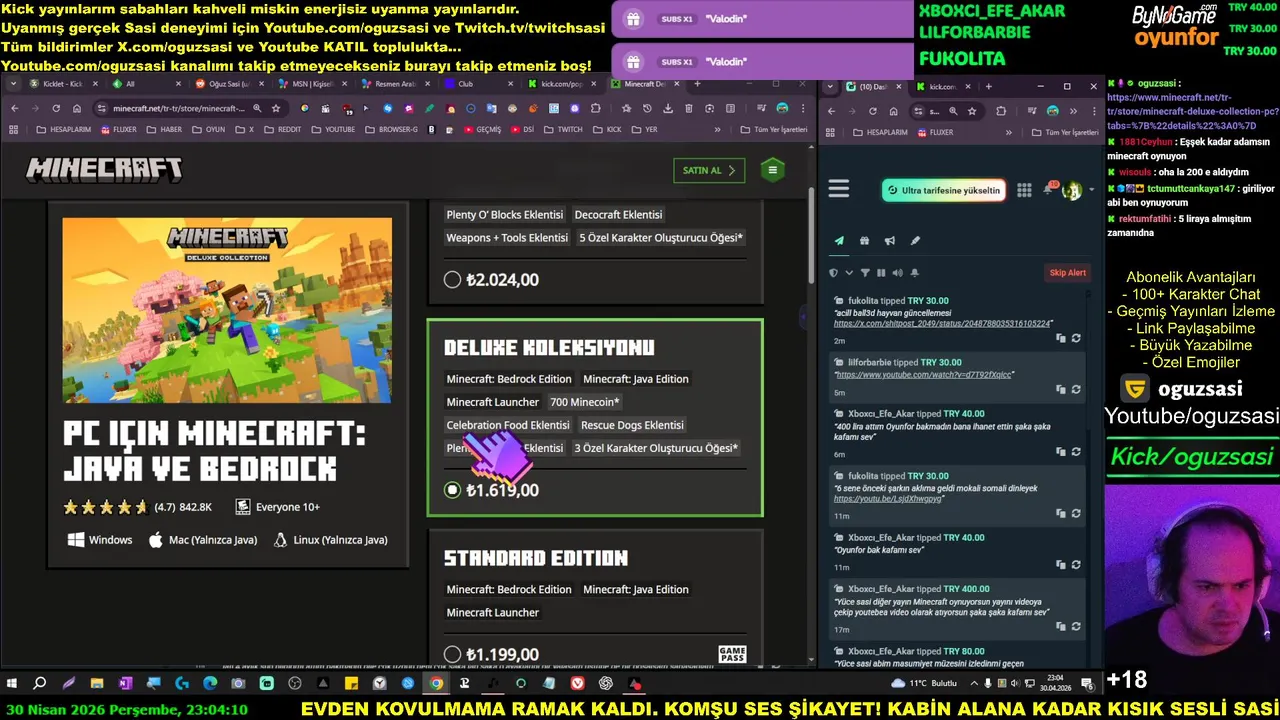Screen dimensions: 1280x720
Task: Click the Skip Alert button
Action: [x=1067, y=273]
